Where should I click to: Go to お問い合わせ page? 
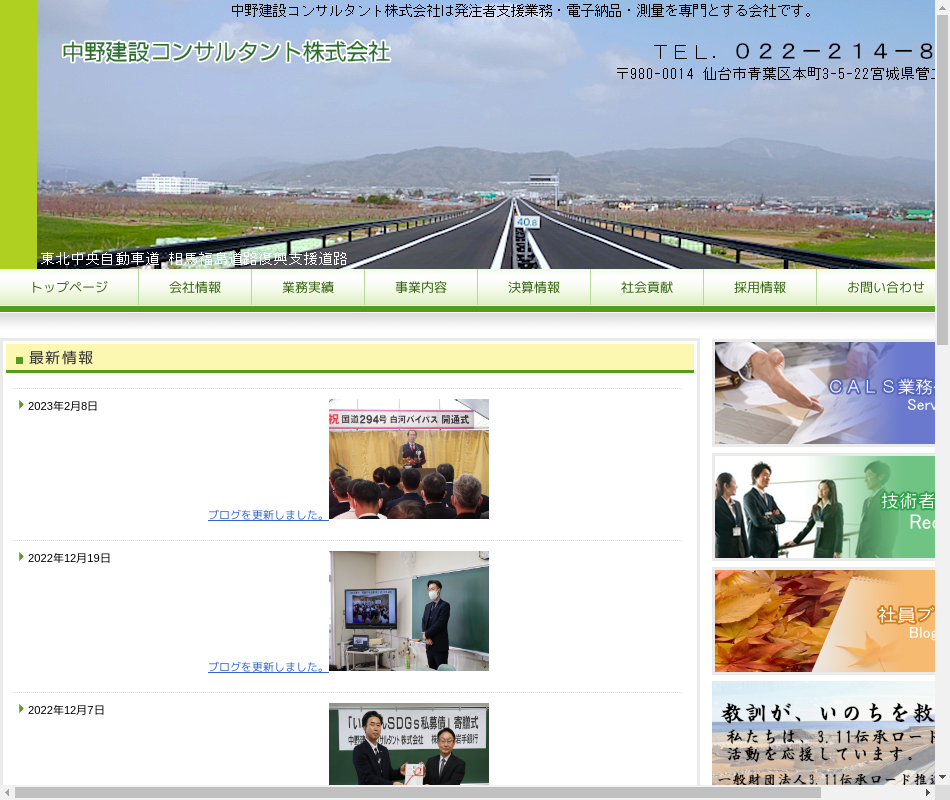[x=876, y=287]
